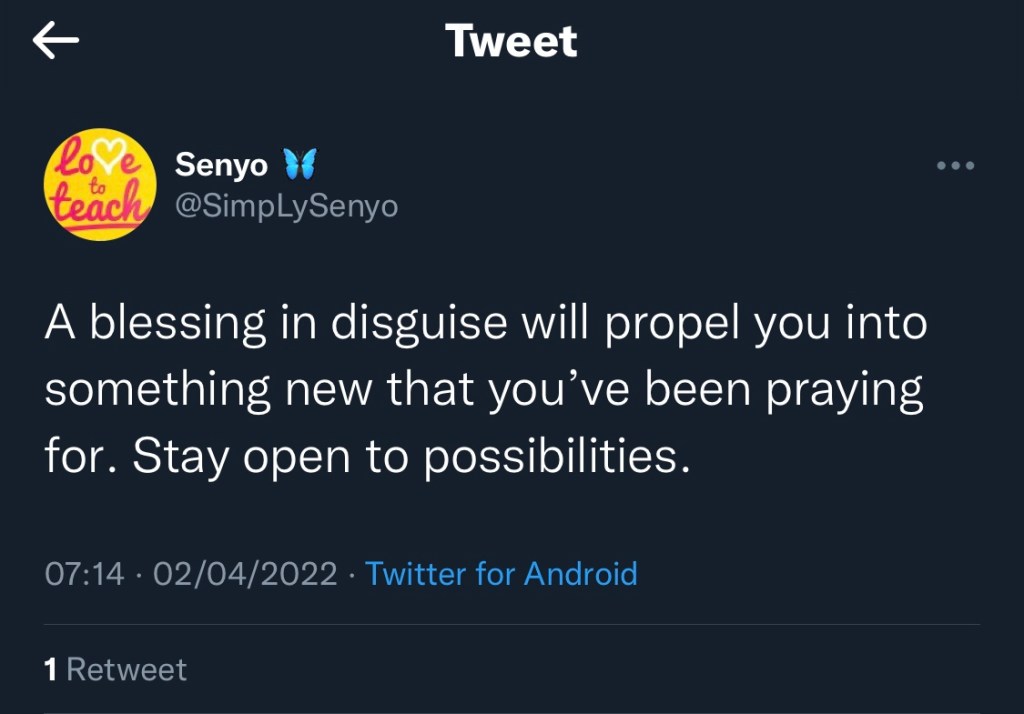Viewport: 1024px width, 714px height.
Task: Open the Twitter for Android source link
Action: coord(501,574)
